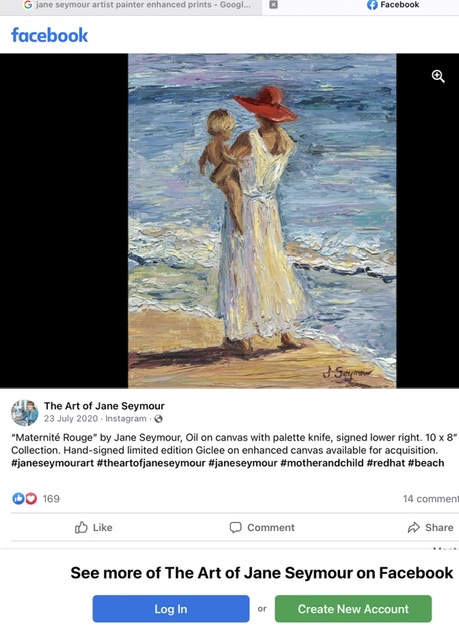Click the 23 July 2020 post date
Screen dimensions: 459x640
[71, 419]
